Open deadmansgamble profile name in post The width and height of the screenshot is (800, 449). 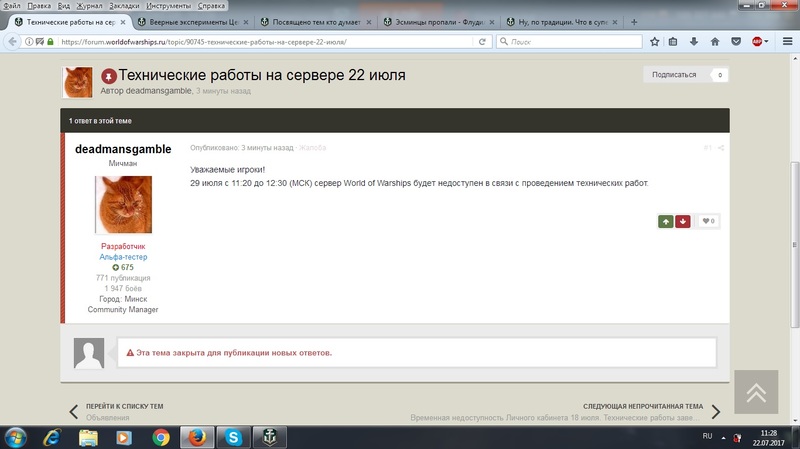click(x=123, y=149)
